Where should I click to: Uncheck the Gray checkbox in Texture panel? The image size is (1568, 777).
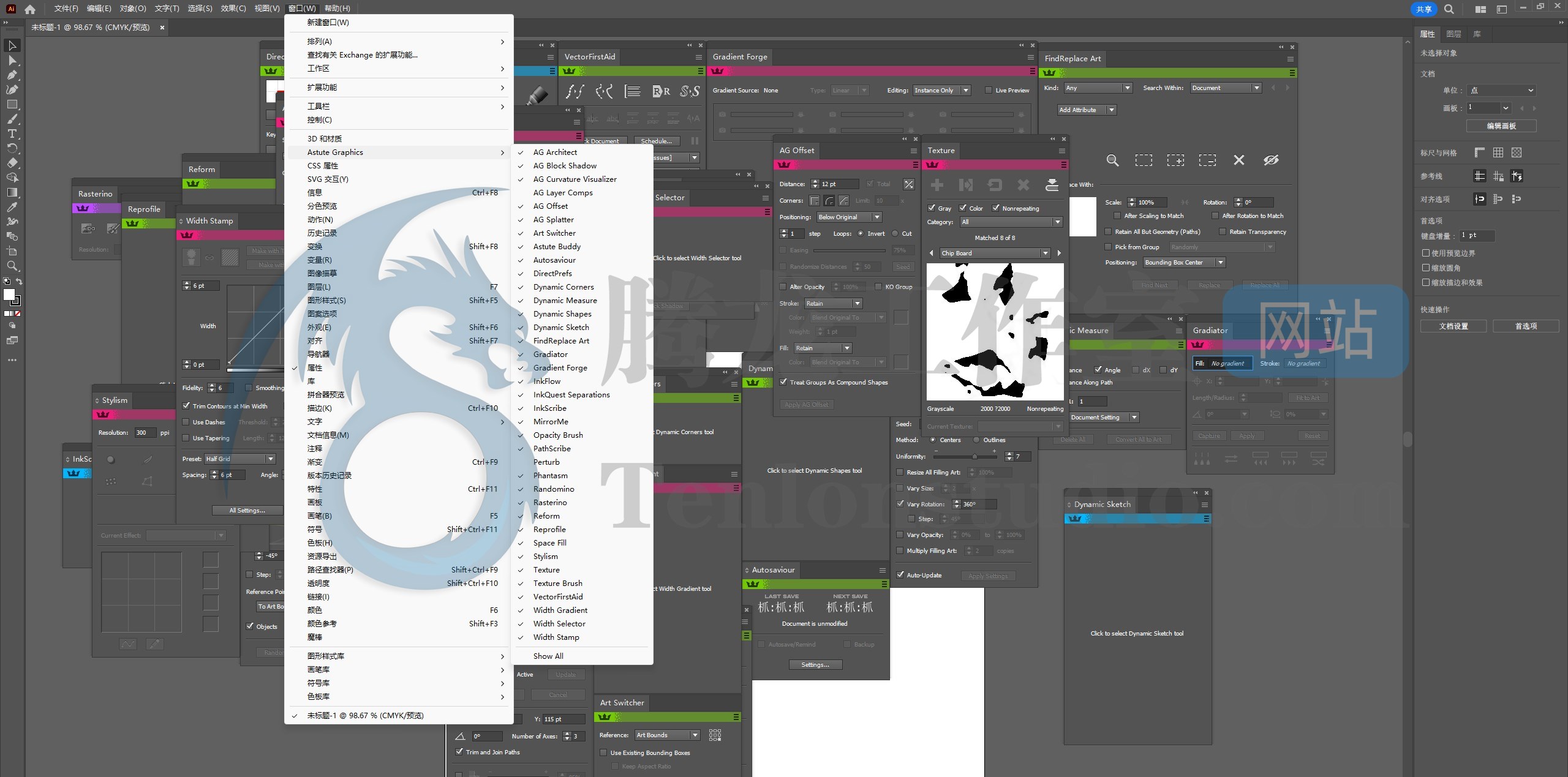pos(932,208)
